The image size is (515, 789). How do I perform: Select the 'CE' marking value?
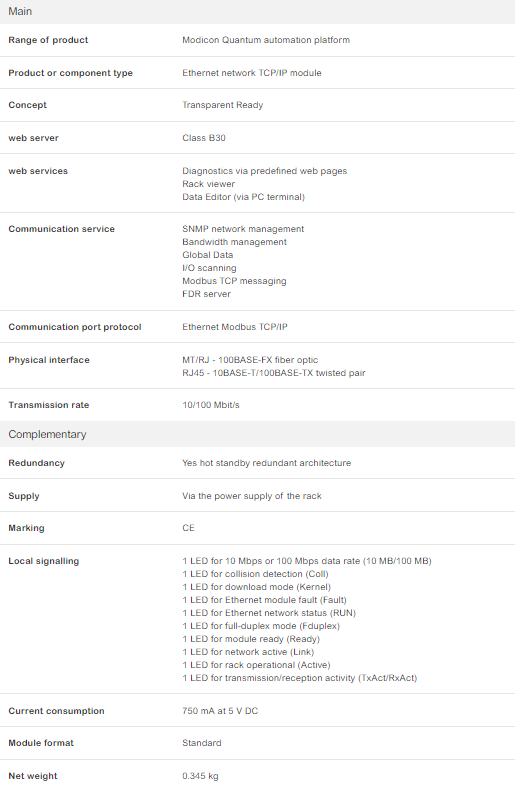click(x=188, y=528)
